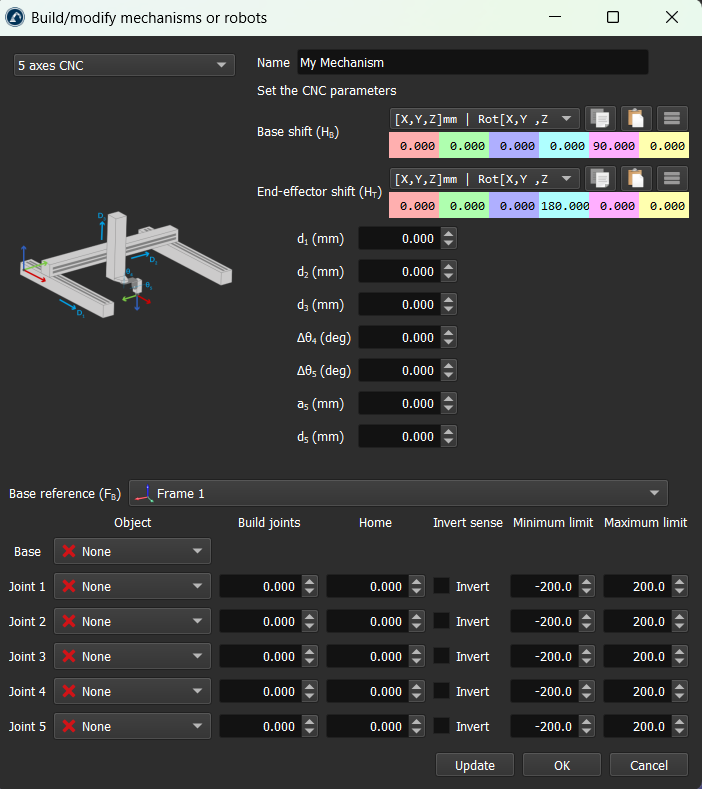
Task: Open Base object None dropdown
Action: coord(132,552)
